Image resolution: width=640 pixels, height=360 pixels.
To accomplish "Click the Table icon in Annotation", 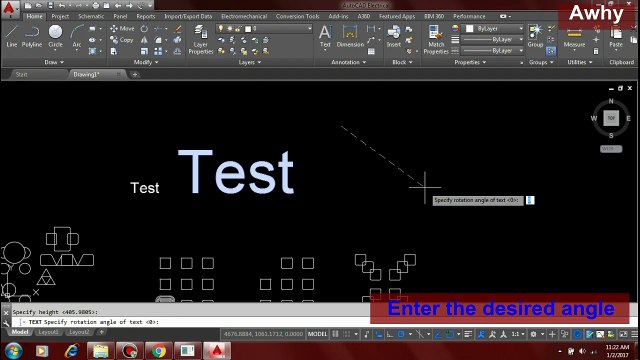I will (x=371, y=51).
